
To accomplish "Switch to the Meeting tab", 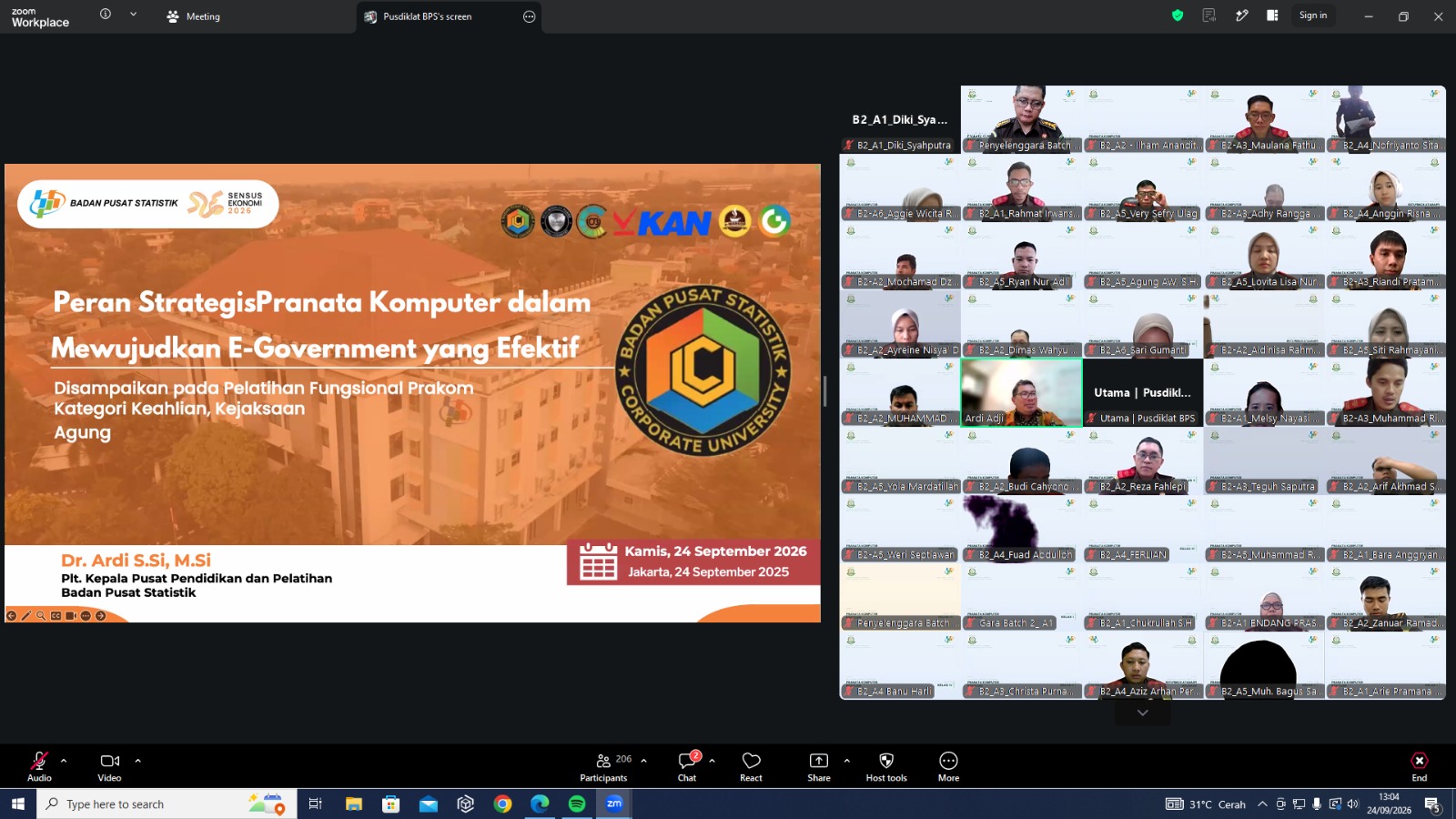I will pos(194,16).
